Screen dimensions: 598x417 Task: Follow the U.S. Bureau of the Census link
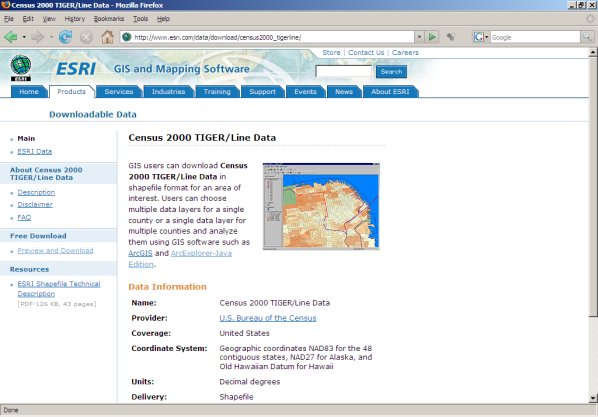(268, 318)
